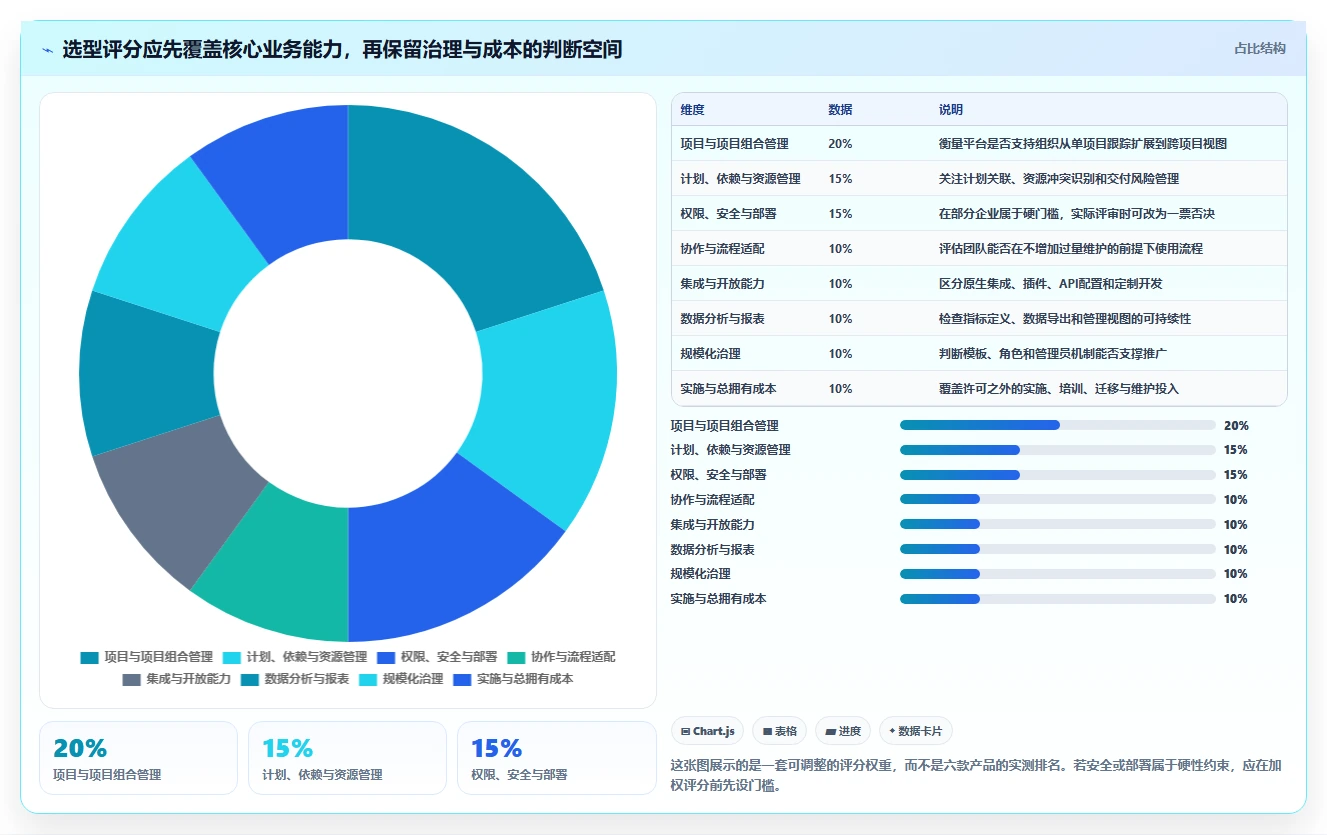The height and width of the screenshot is (835, 1327).
Task: Toggle legend label 协作与流程适配
Action: coord(573,657)
